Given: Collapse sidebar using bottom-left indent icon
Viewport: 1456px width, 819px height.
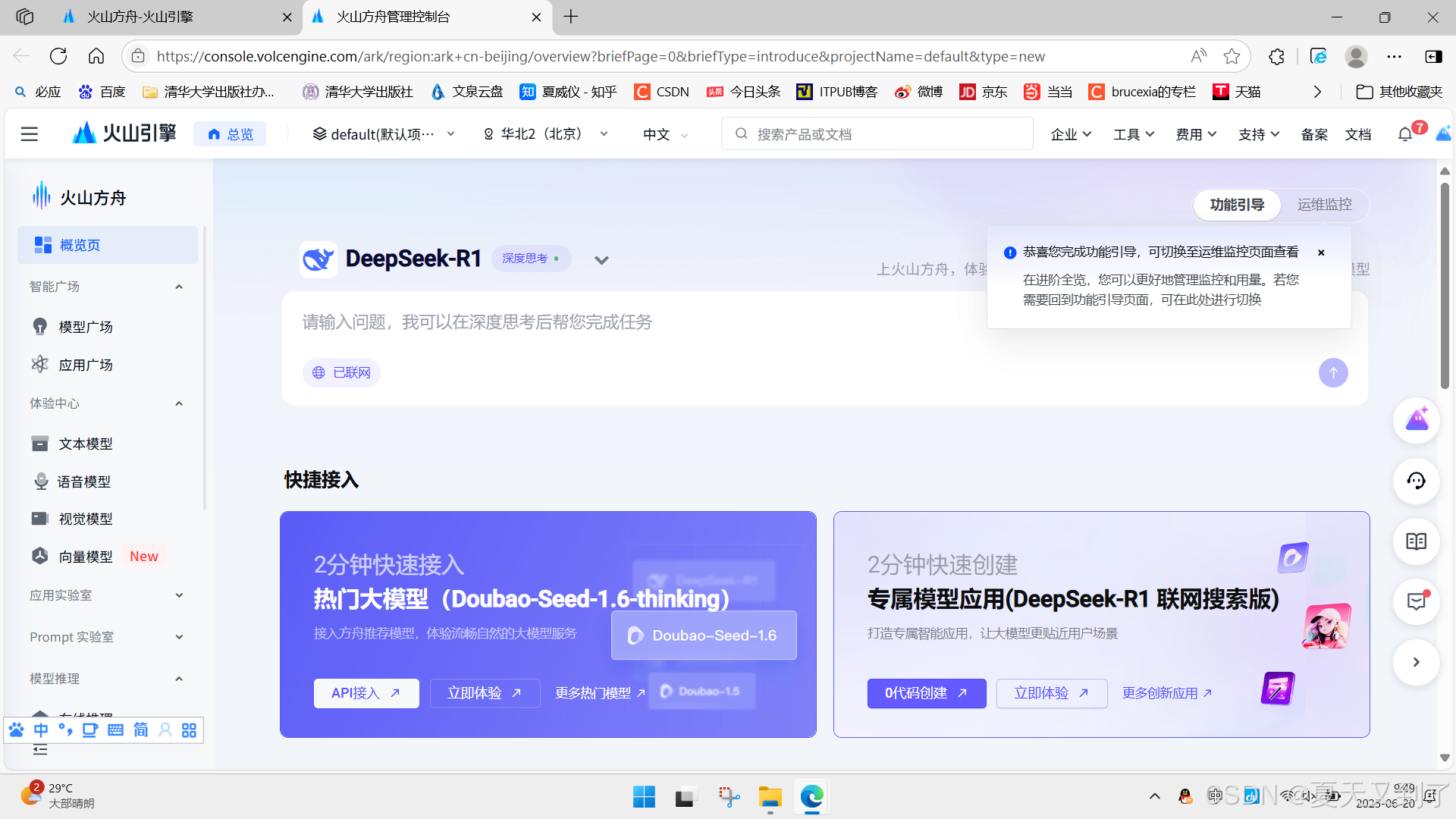Looking at the screenshot, I should click(x=40, y=750).
